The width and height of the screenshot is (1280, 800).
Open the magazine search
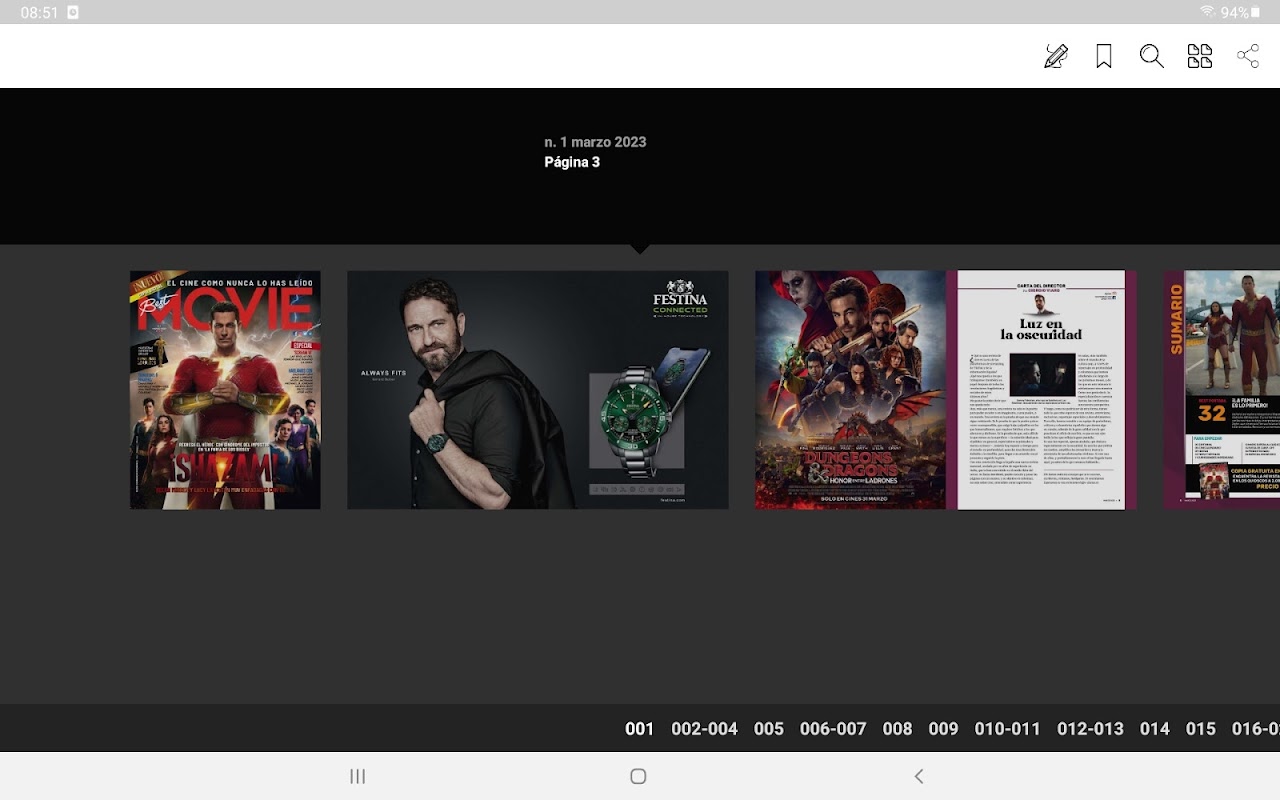1152,56
